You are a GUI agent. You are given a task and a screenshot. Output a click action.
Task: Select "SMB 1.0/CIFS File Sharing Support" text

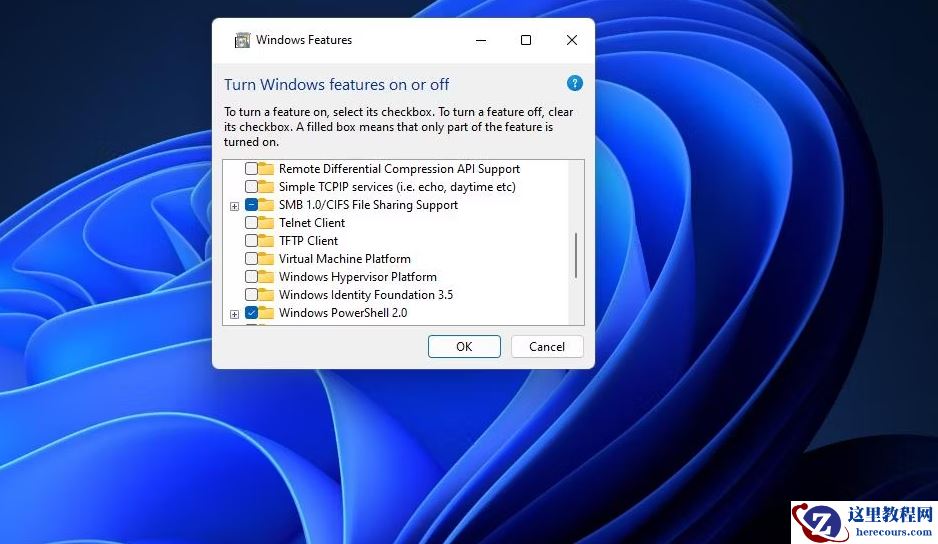[368, 205]
